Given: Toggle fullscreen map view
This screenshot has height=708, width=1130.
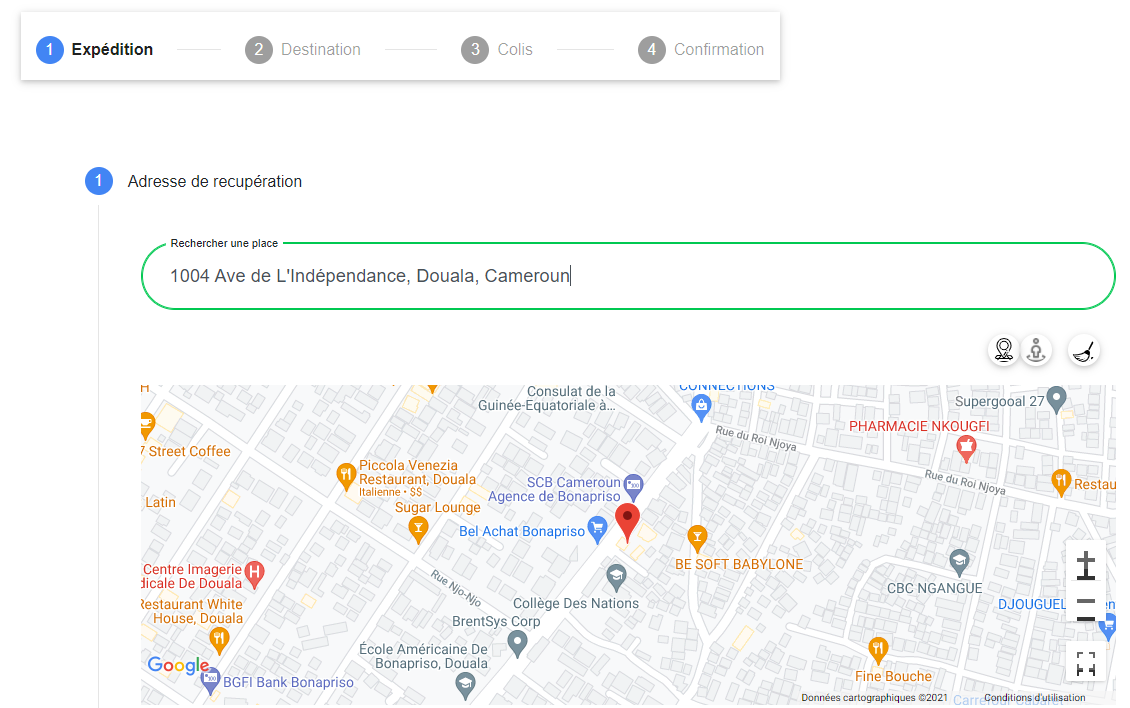Looking at the screenshot, I should tap(1086, 663).
